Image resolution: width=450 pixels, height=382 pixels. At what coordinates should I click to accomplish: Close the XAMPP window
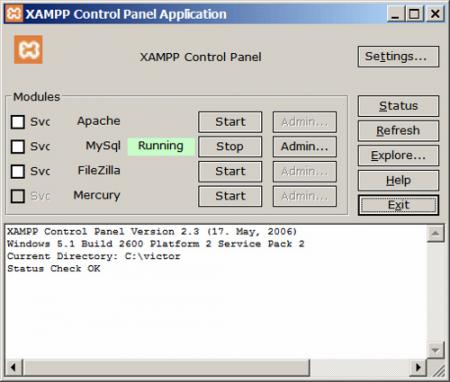pyautogui.click(x=435, y=14)
